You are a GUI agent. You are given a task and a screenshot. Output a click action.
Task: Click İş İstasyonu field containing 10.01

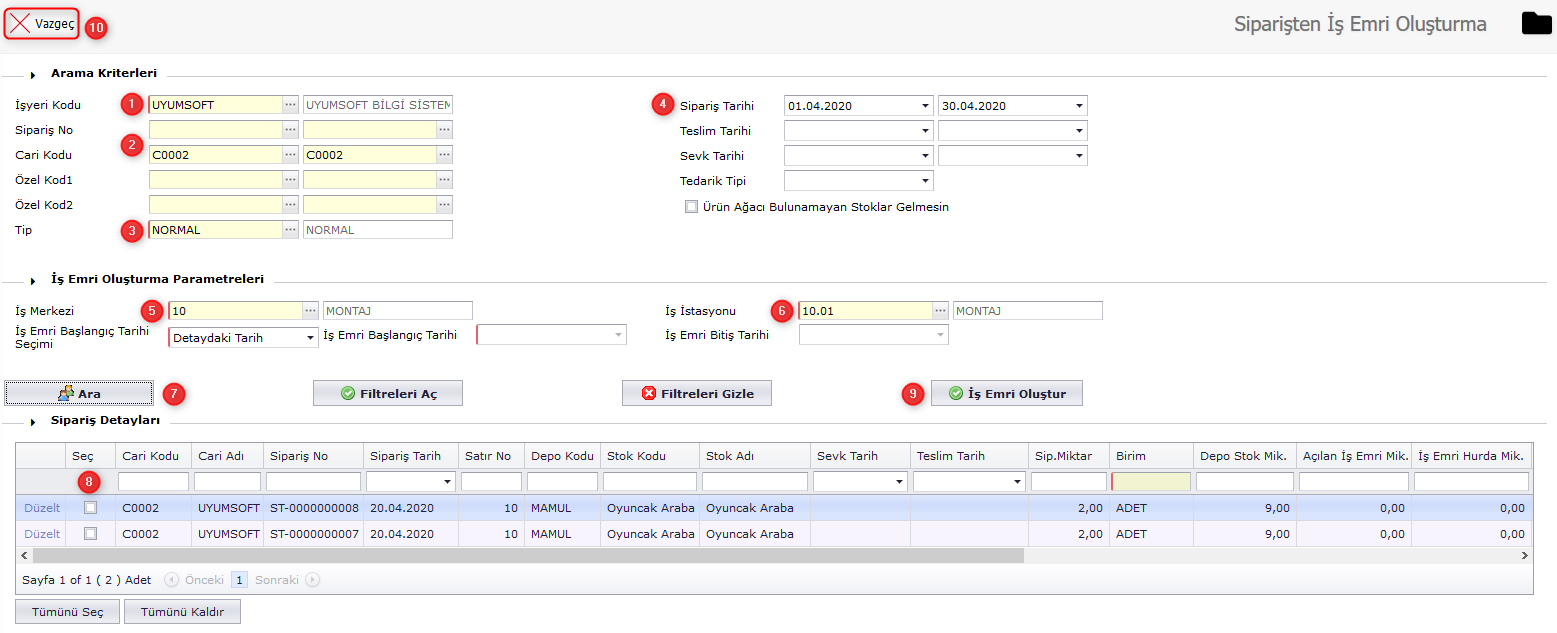(x=865, y=311)
